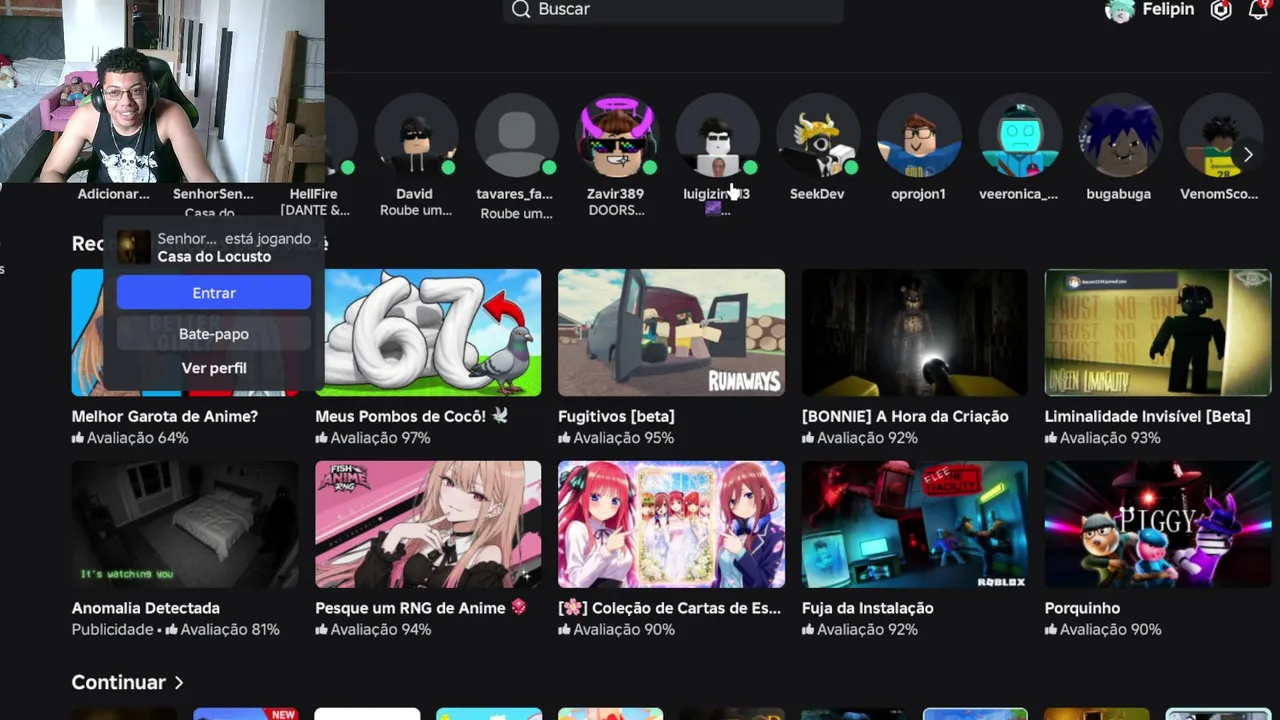Click the SeekDev name label
This screenshot has height=720, width=1280.
(818, 194)
